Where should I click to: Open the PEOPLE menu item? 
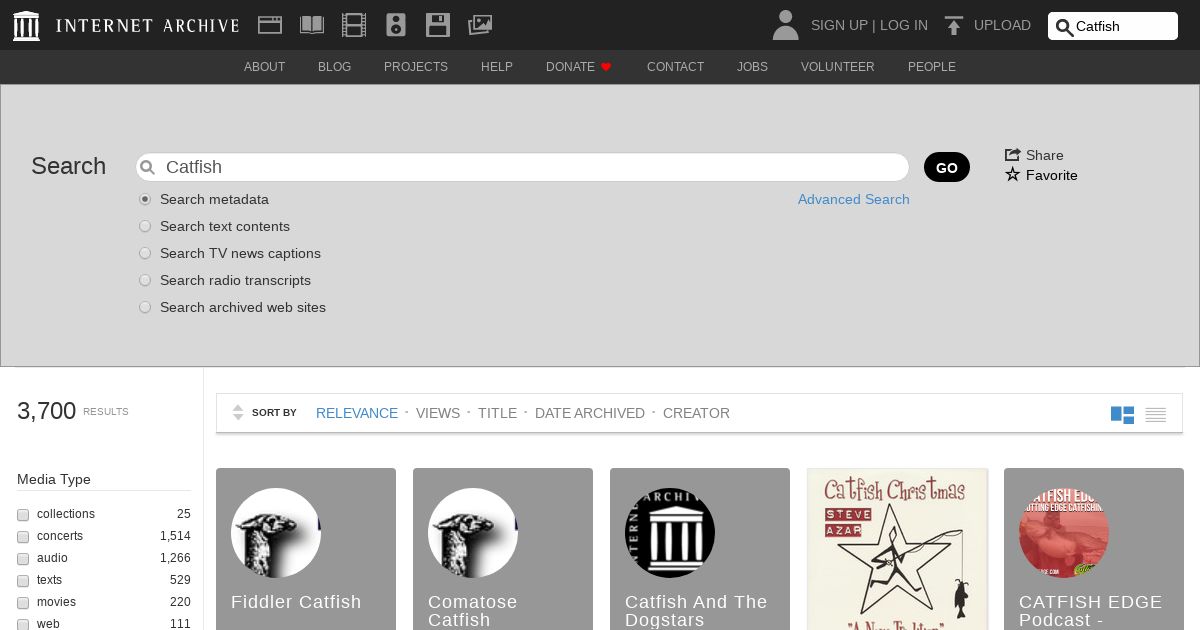(932, 67)
